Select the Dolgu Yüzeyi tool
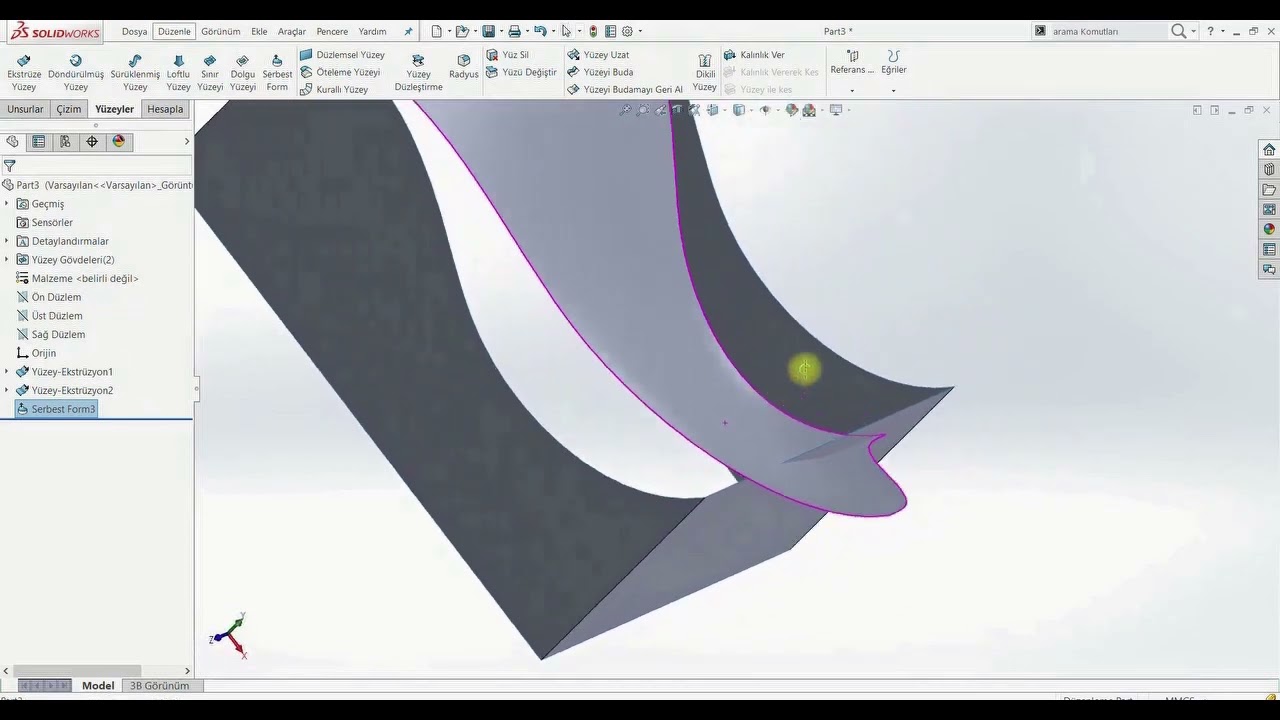 click(243, 73)
